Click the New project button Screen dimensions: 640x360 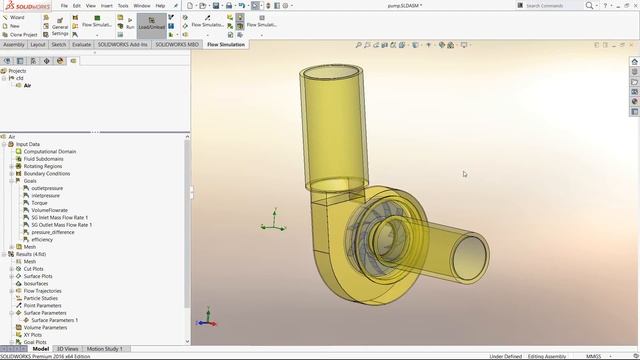click(11, 26)
